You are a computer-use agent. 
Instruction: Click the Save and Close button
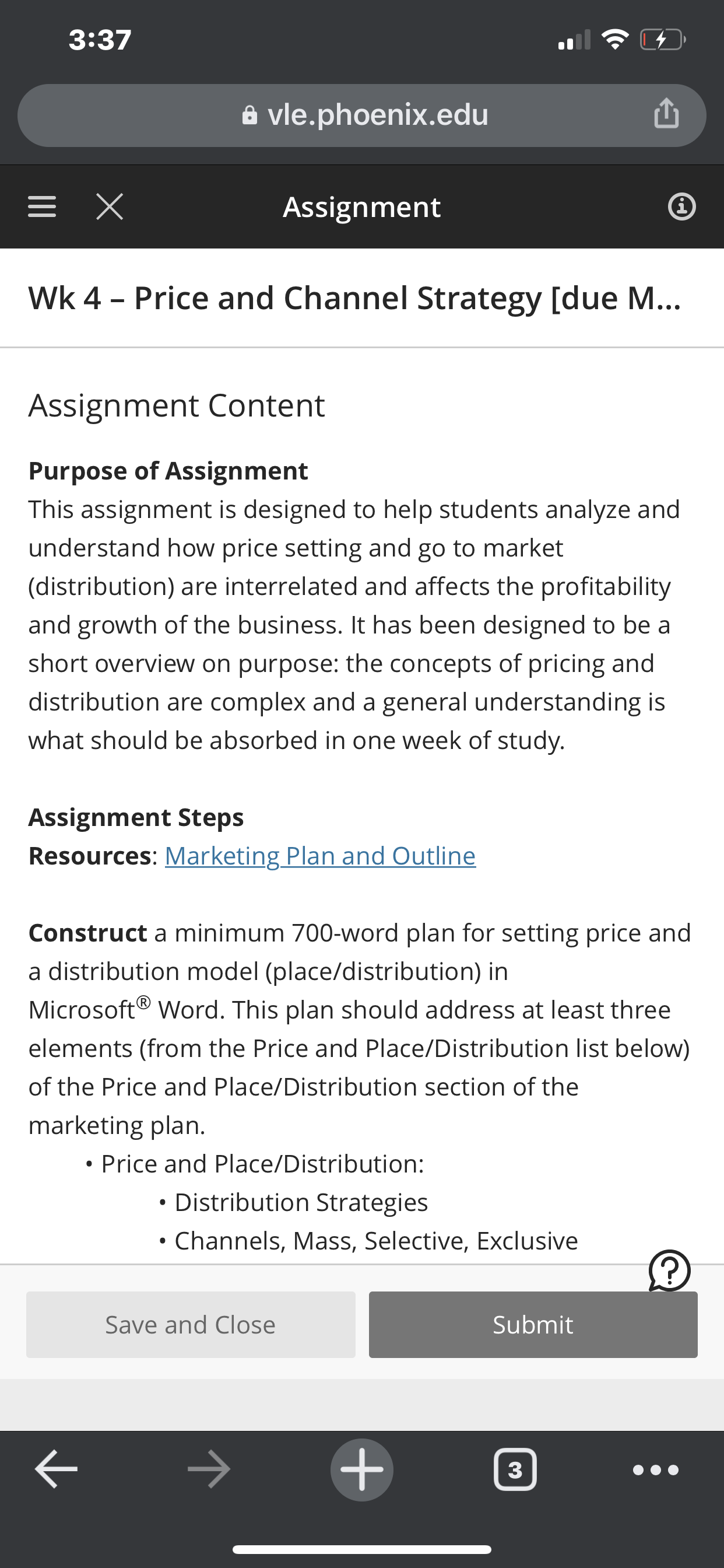[191, 1325]
